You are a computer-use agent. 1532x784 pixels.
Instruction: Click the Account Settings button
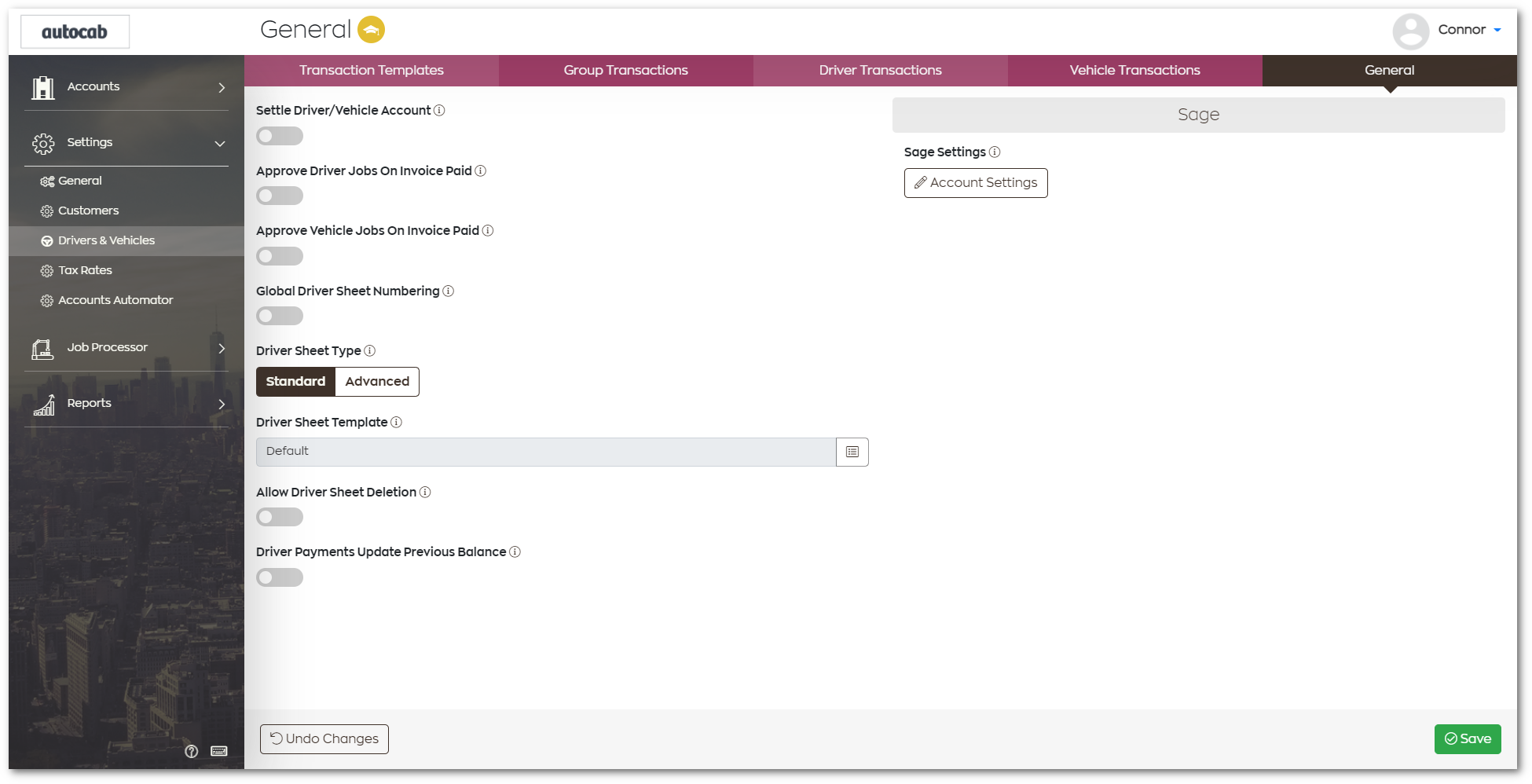click(976, 183)
